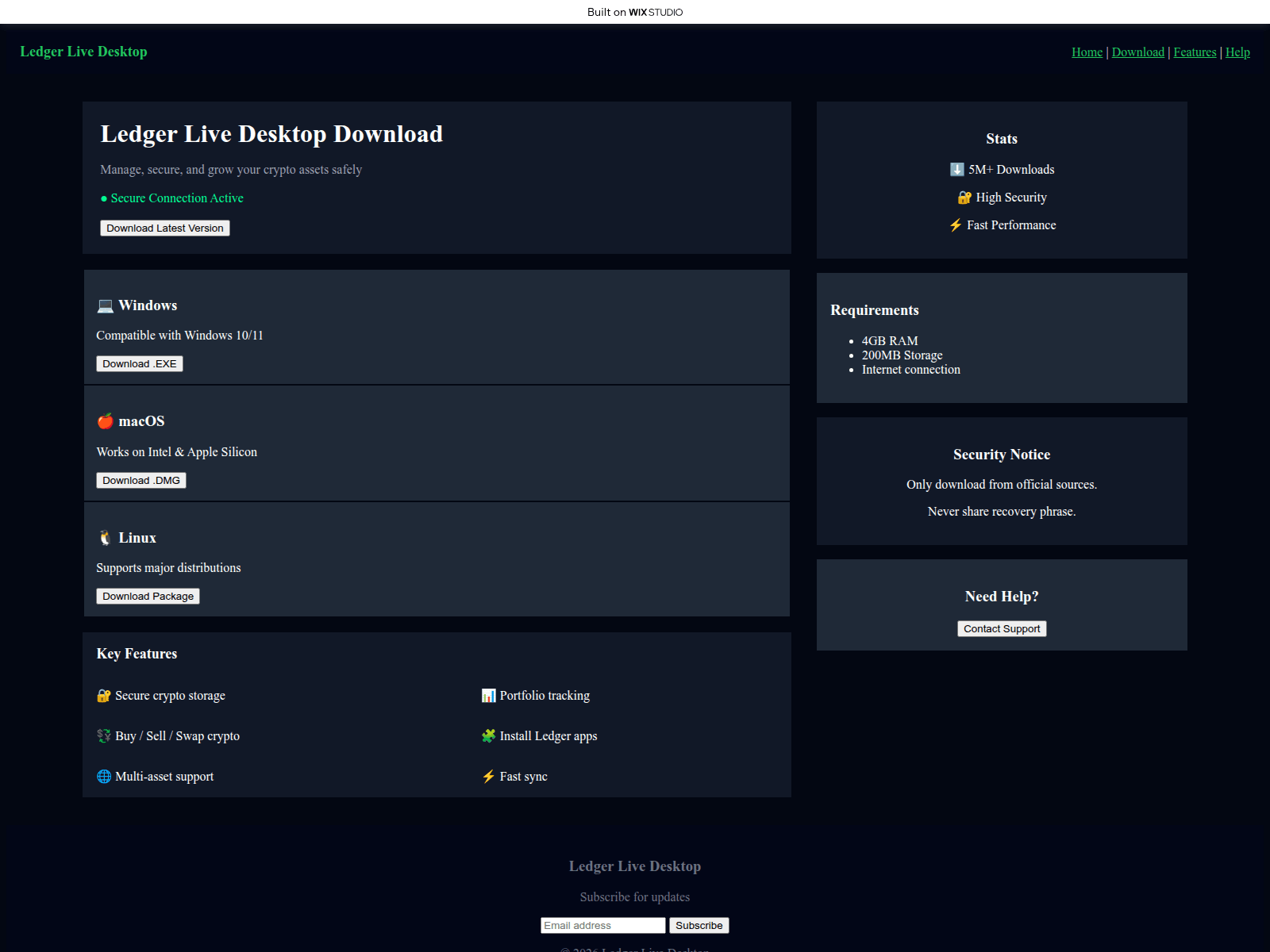Screen dimensions: 1270x952
Task: Click the 'Subscribe for updates' footer text
Action: (635, 897)
